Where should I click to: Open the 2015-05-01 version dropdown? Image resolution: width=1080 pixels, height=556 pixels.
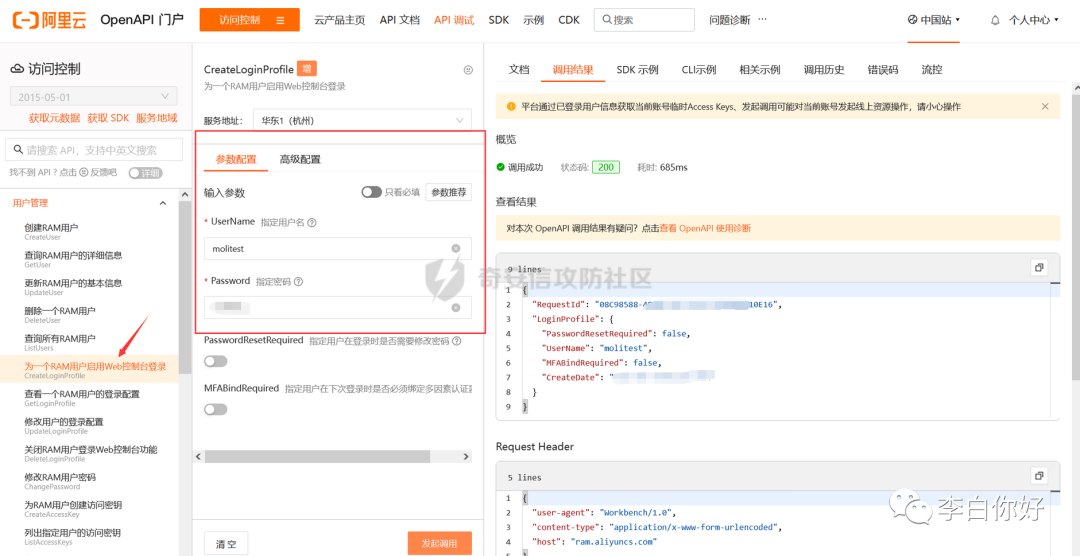tap(94, 96)
